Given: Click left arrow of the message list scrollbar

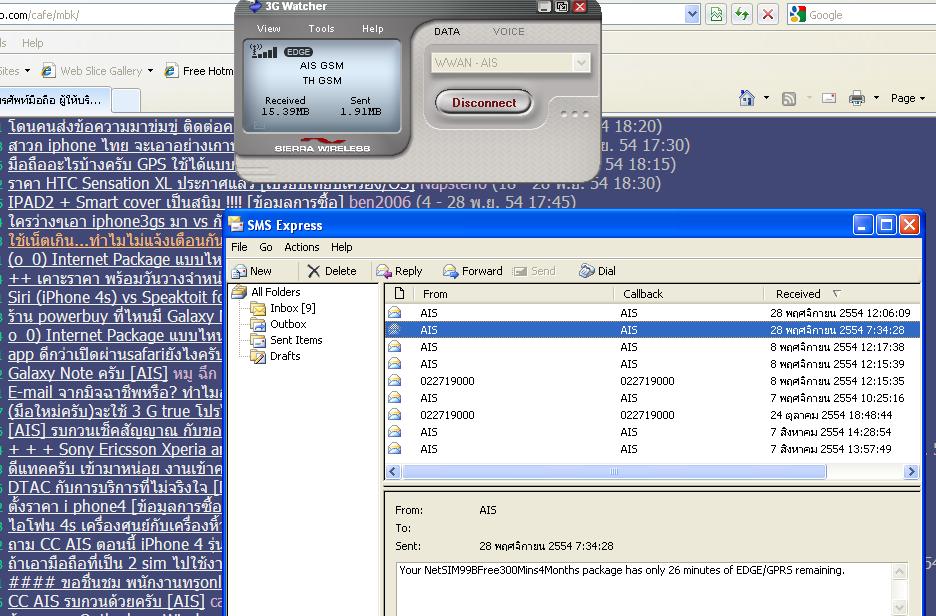Looking at the screenshot, I should pos(392,472).
